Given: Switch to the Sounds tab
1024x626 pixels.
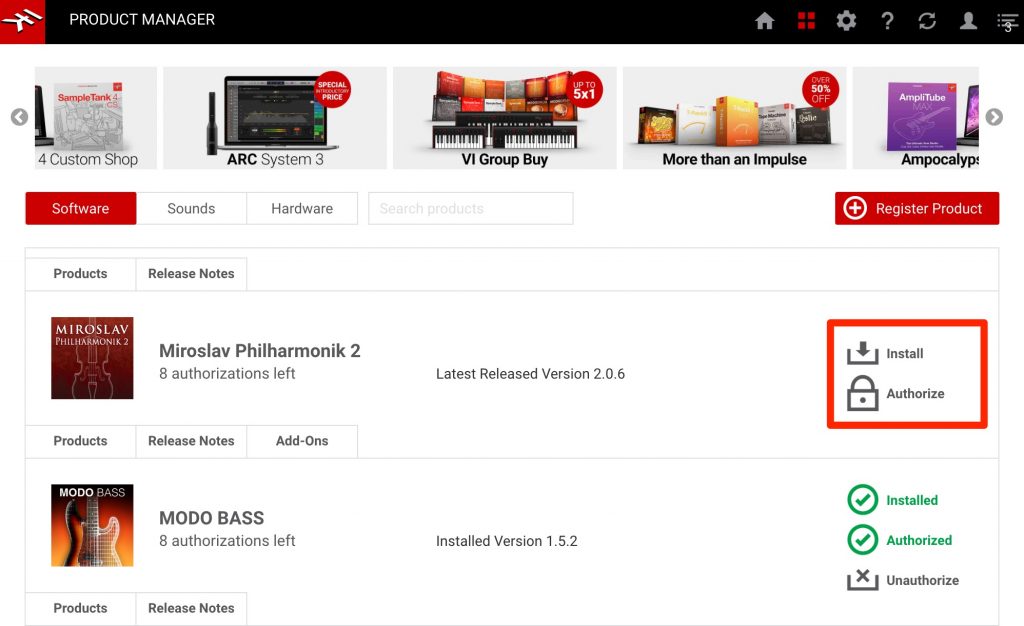Looking at the screenshot, I should click(191, 208).
